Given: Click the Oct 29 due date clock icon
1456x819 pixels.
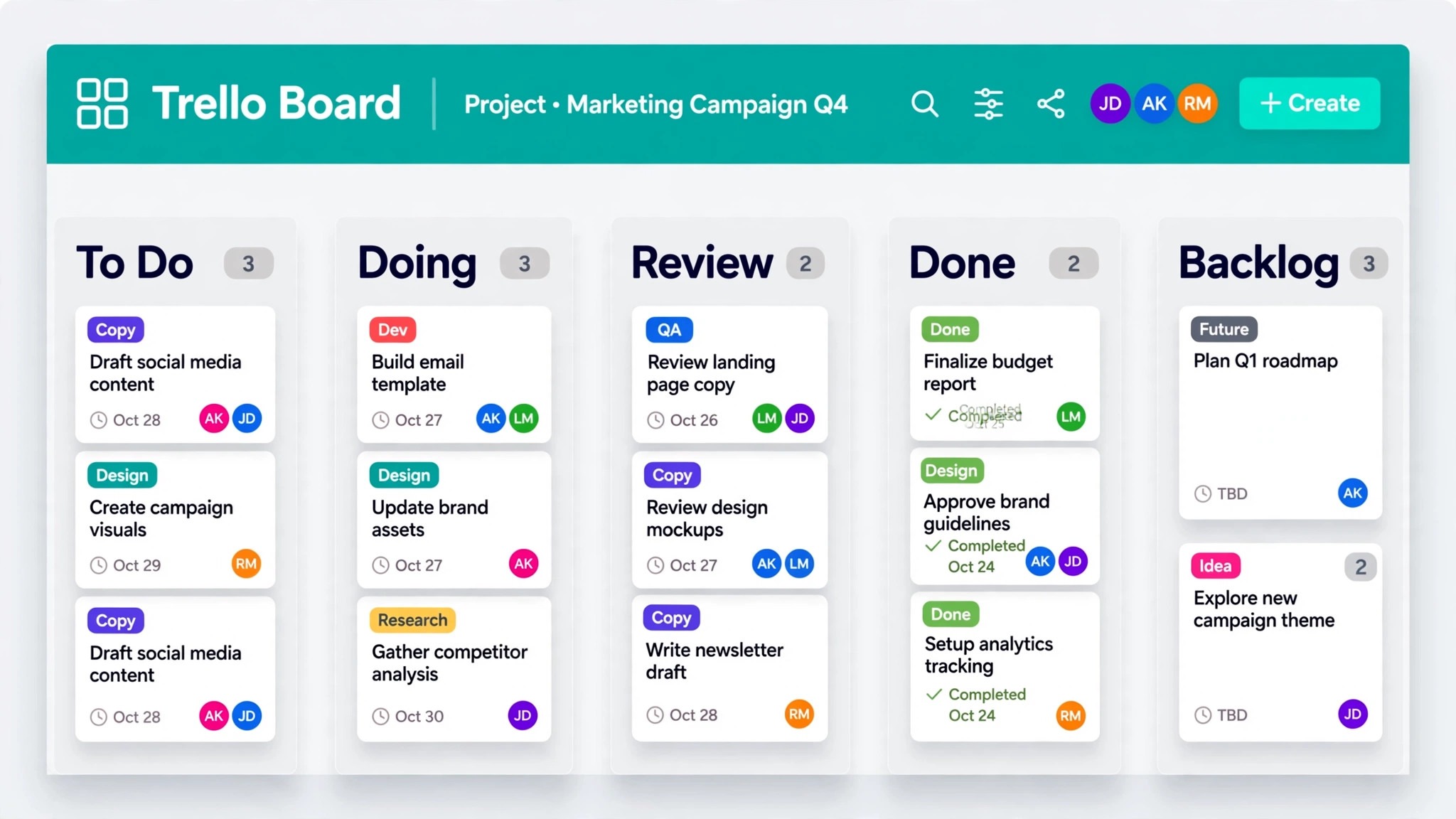Looking at the screenshot, I should click(99, 565).
